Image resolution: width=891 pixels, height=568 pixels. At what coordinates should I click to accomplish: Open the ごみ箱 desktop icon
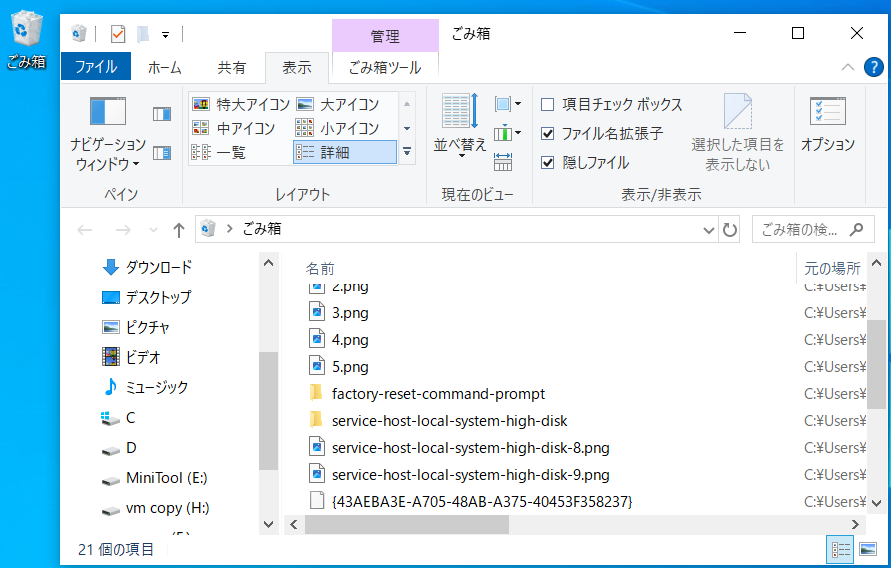26,40
